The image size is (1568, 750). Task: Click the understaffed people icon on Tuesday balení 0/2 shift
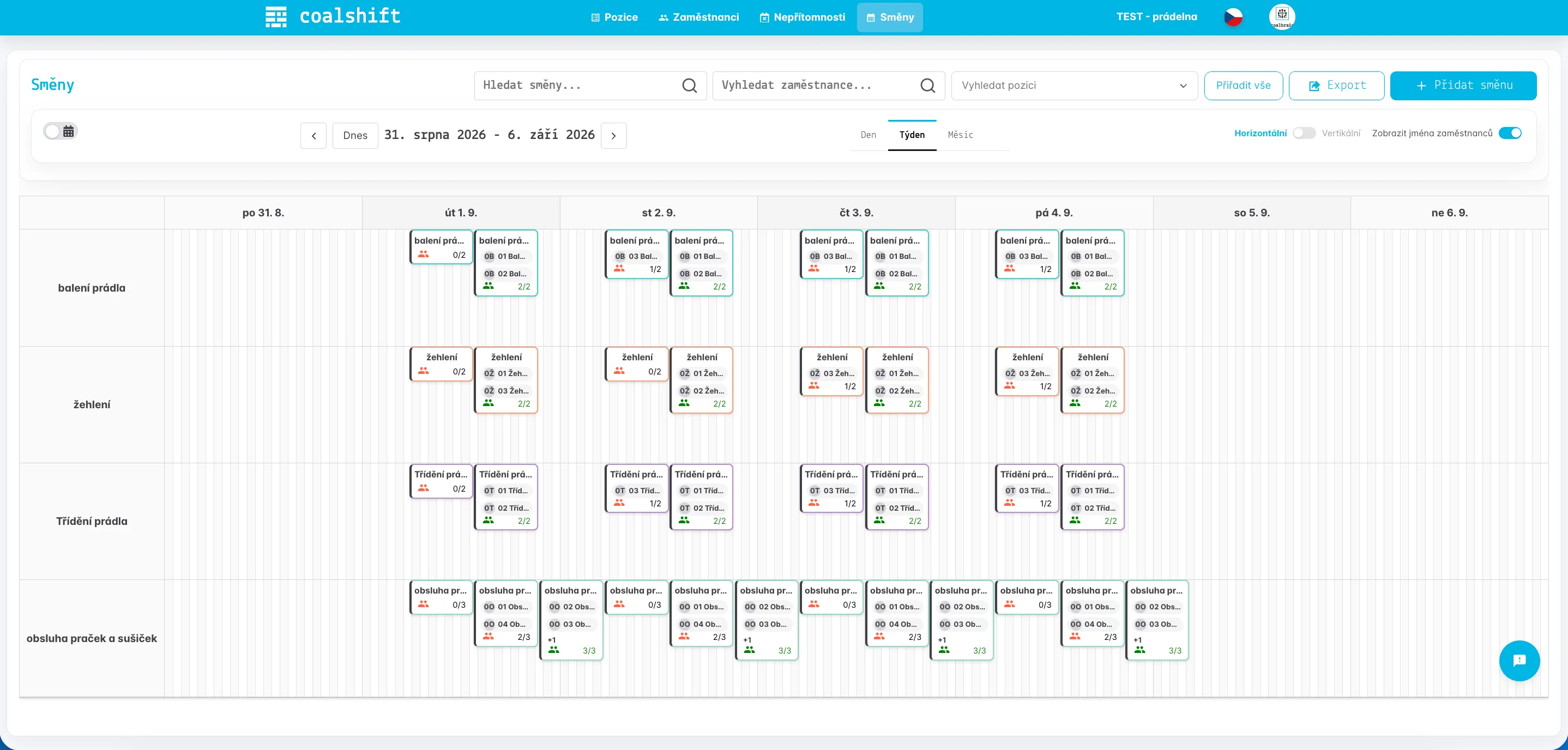(x=423, y=255)
